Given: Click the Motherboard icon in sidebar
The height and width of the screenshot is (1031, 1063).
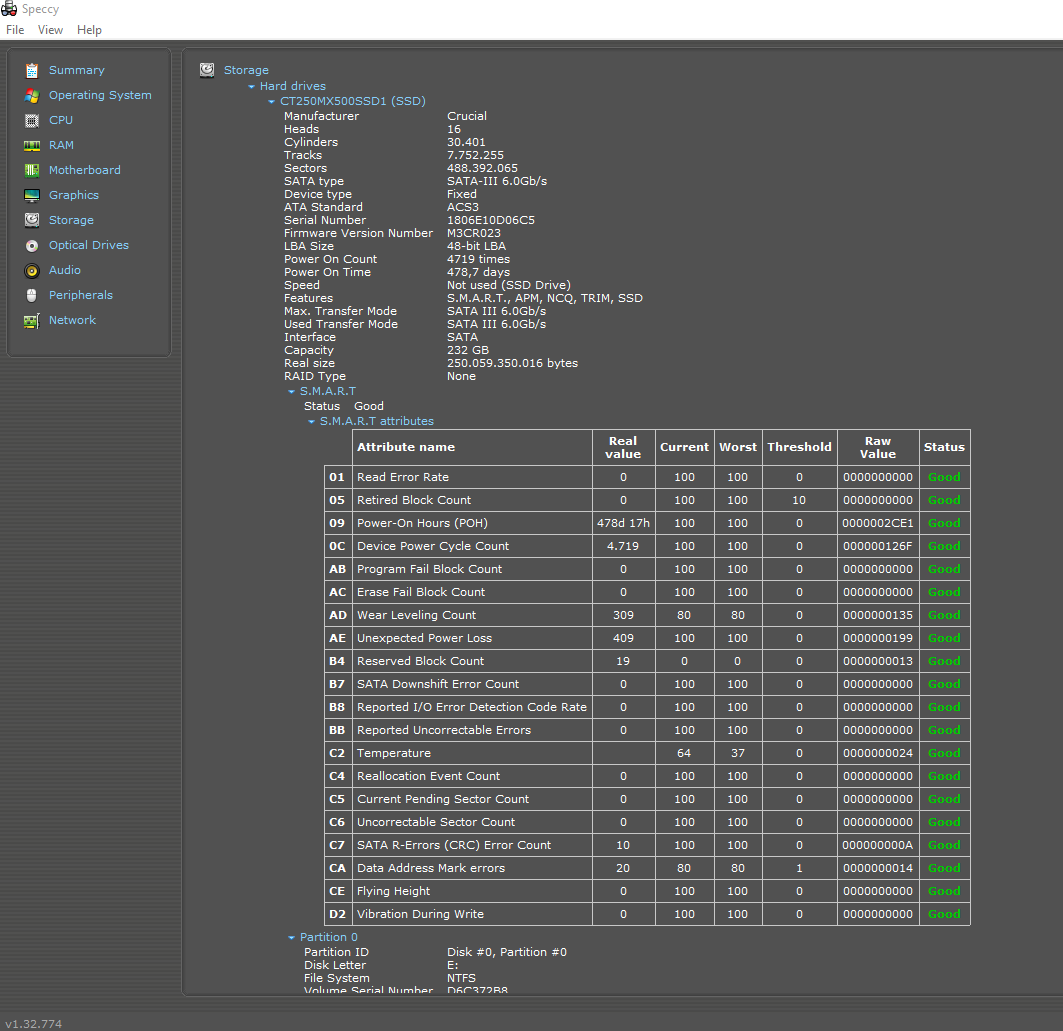Looking at the screenshot, I should [x=32, y=170].
